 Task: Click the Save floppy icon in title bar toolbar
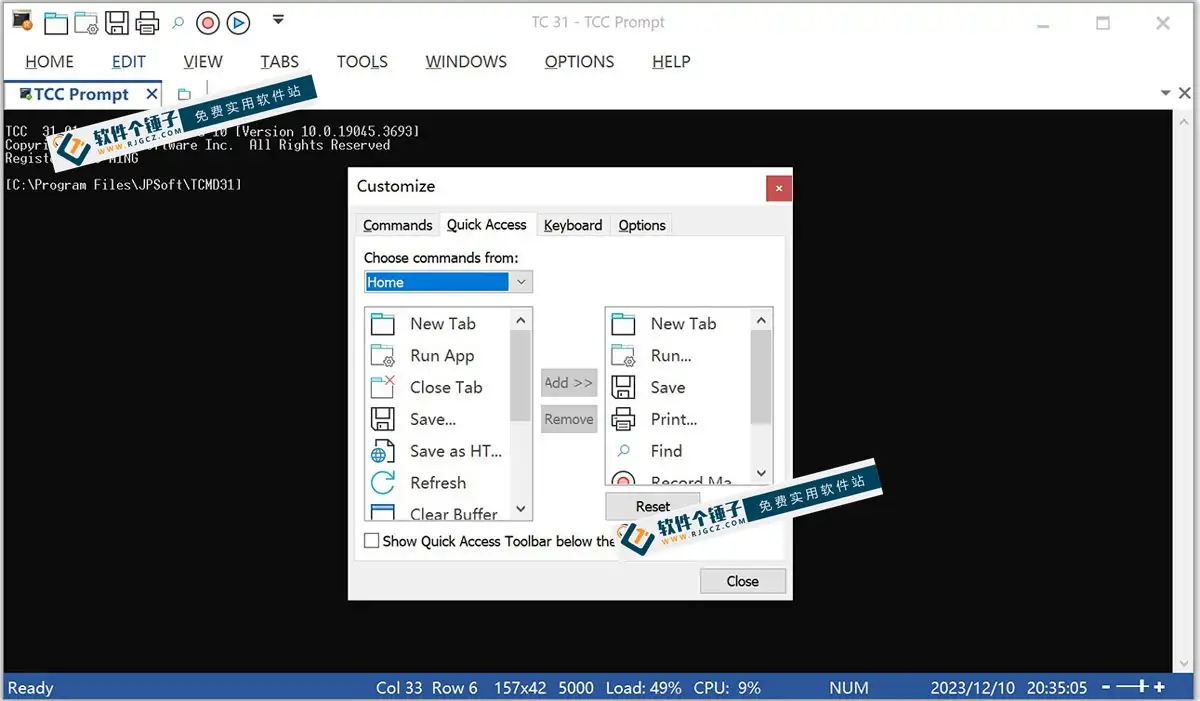117,22
